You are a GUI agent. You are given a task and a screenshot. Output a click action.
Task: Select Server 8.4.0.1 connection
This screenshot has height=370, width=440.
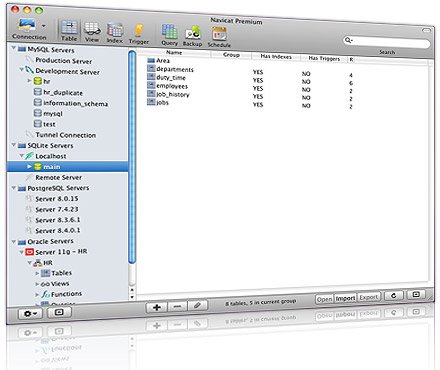[57, 230]
